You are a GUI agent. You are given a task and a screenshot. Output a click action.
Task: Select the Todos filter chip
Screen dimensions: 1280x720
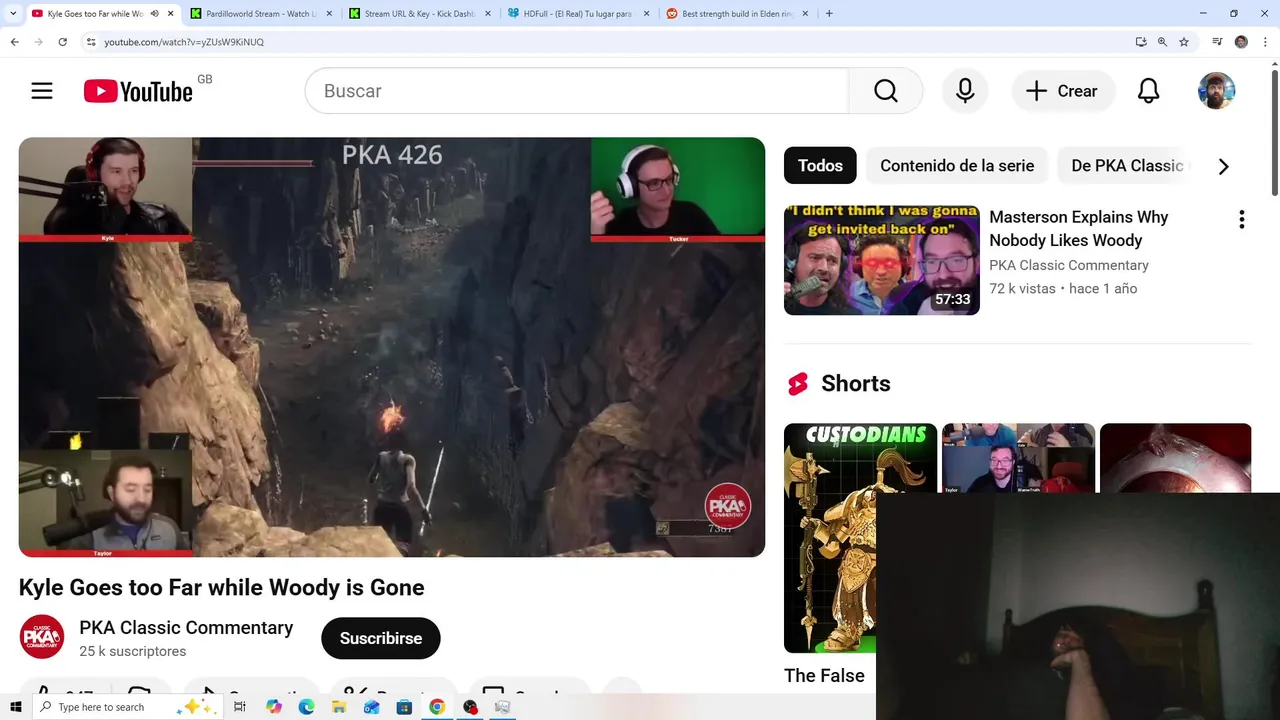[x=820, y=166]
